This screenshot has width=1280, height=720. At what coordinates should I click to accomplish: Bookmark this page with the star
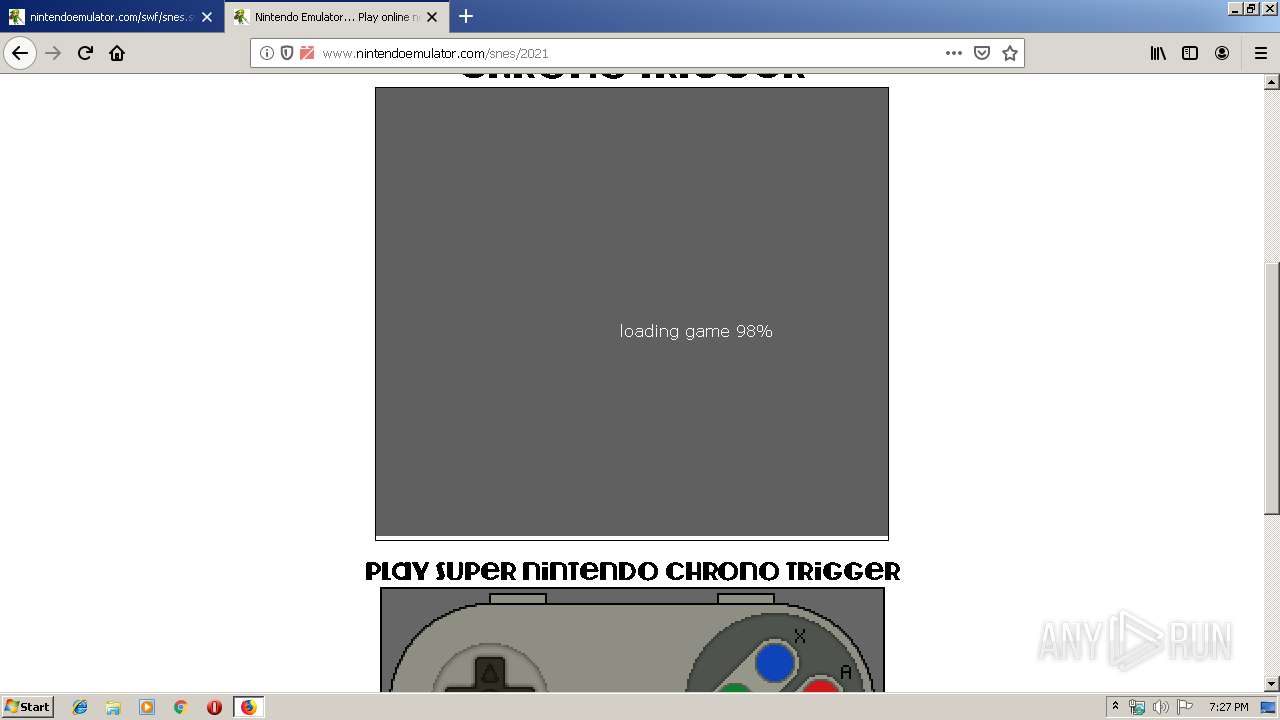coord(1010,53)
